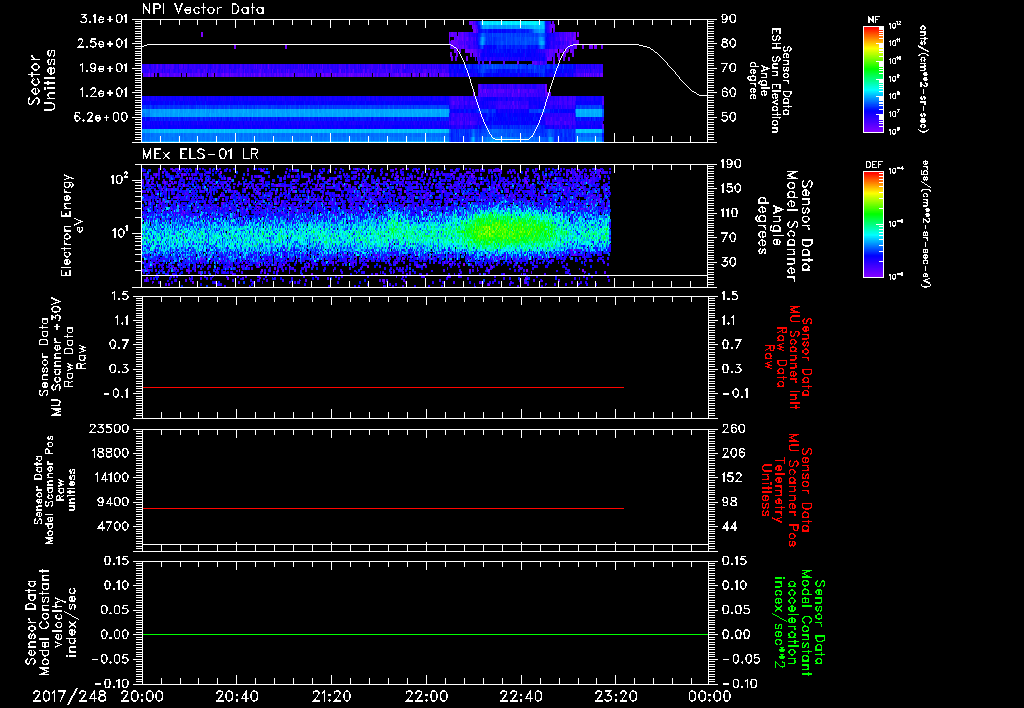Viewport: 1024px width, 708px height.
Task: Click the white sun elevation curve's dip
Action: coord(511,138)
